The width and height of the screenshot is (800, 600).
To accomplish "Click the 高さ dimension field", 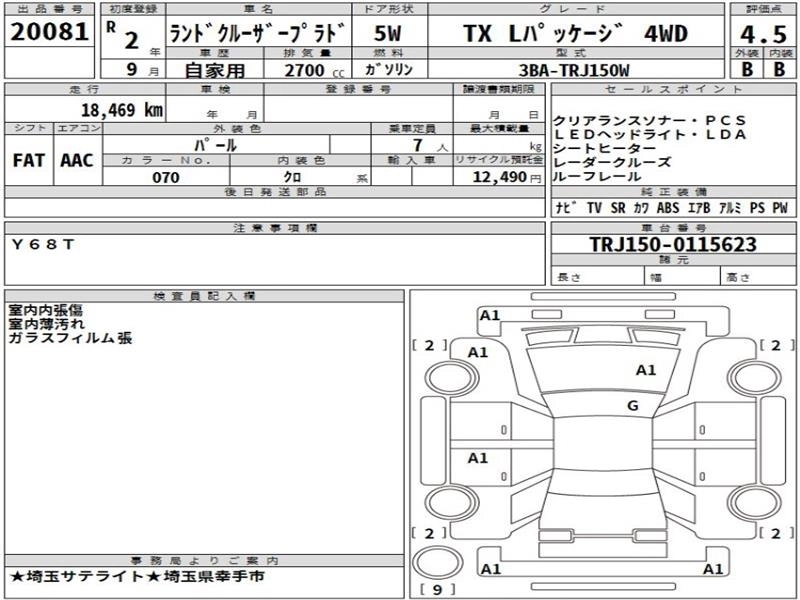I will coord(758,276).
